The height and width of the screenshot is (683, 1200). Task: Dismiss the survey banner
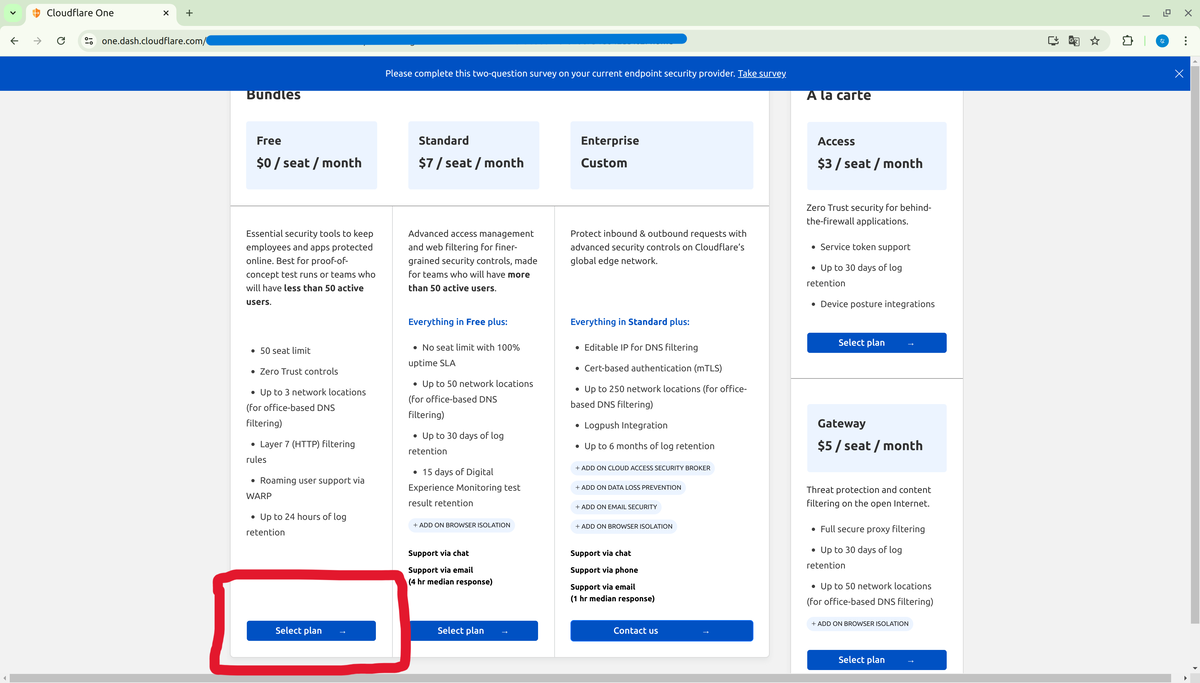point(1179,73)
